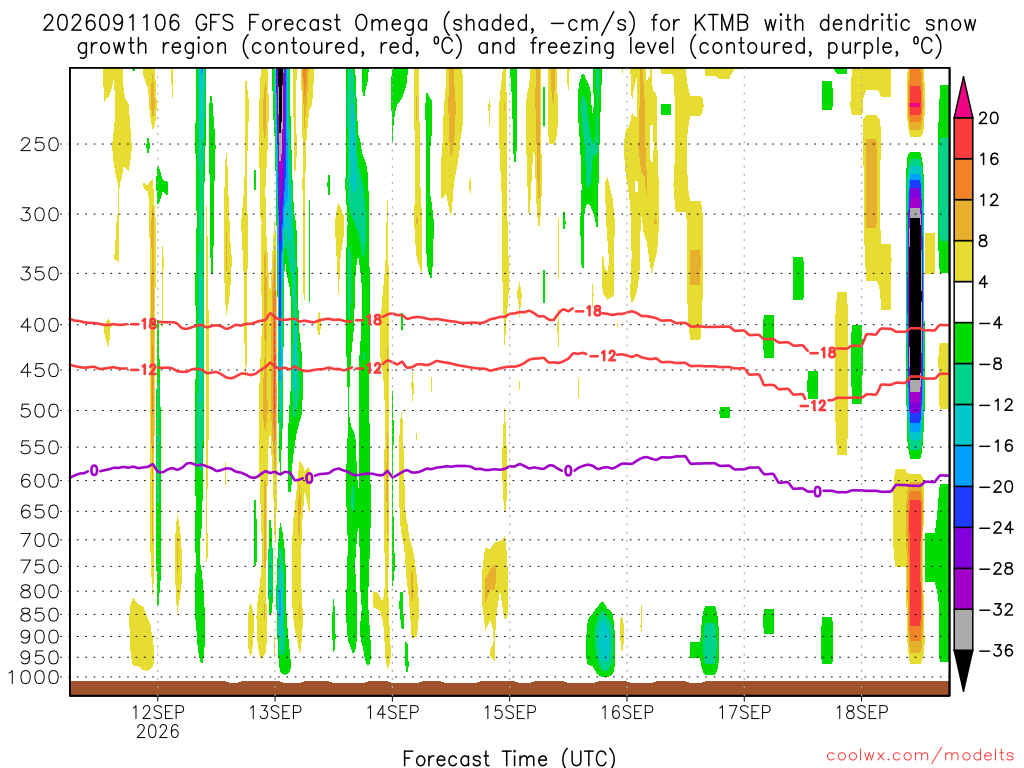Click the yellow 4-8 colorbar swatch
The image size is (1024, 768).
click(963, 261)
